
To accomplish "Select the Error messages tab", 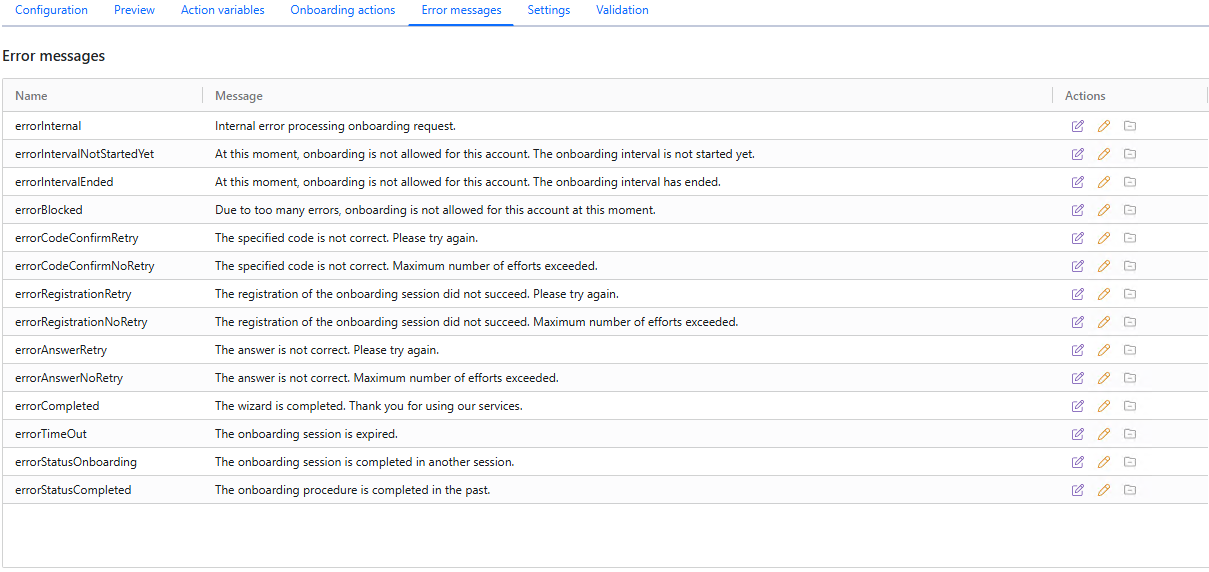I will coord(461,10).
